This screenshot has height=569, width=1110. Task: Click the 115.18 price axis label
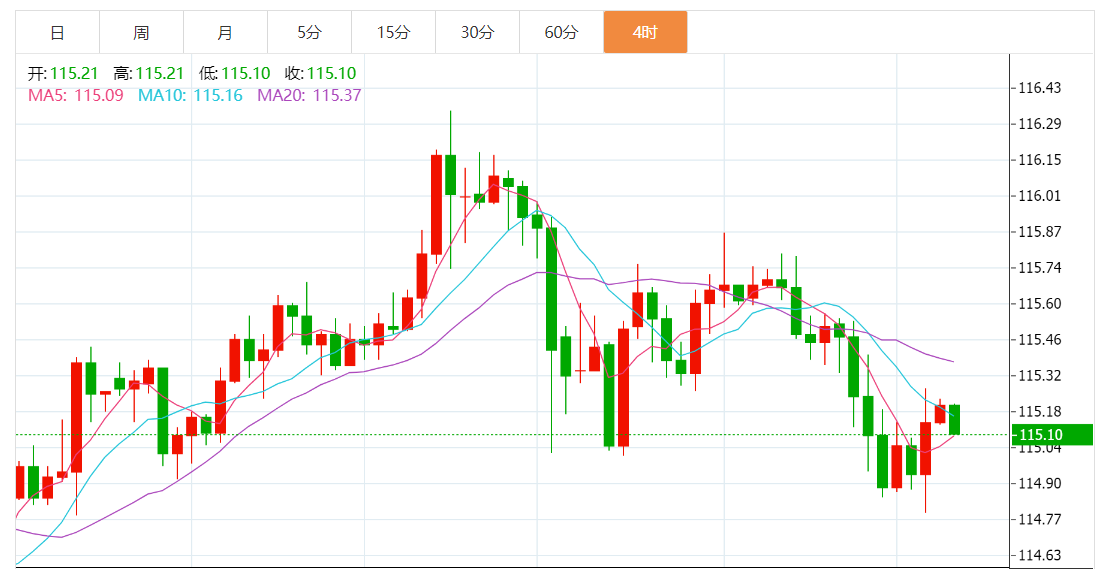(x=1040, y=412)
